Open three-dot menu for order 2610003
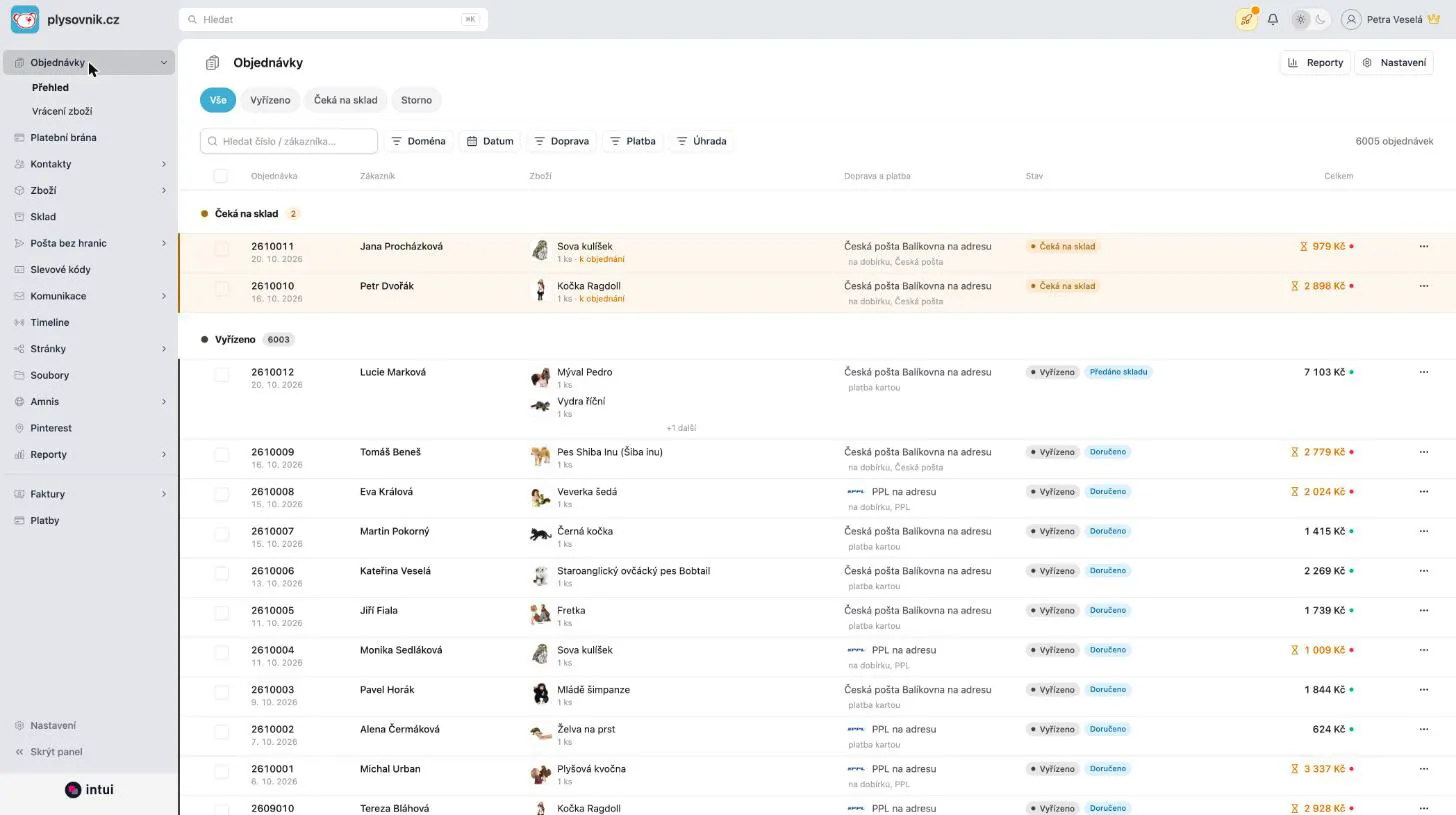This screenshot has width=1456, height=815. pyautogui.click(x=1424, y=690)
